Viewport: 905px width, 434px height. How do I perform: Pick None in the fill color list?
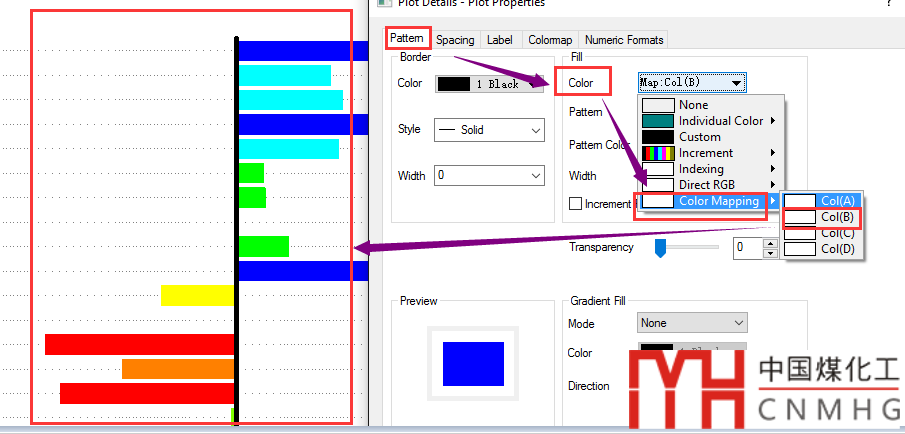[692, 105]
